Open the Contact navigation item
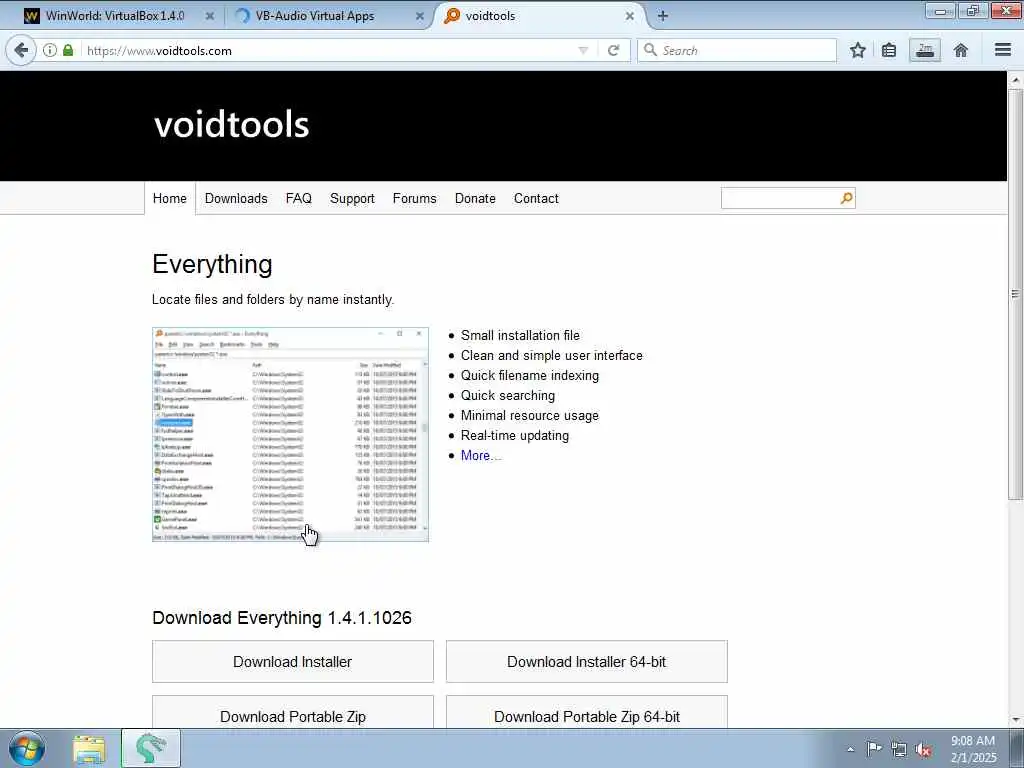 536,199
